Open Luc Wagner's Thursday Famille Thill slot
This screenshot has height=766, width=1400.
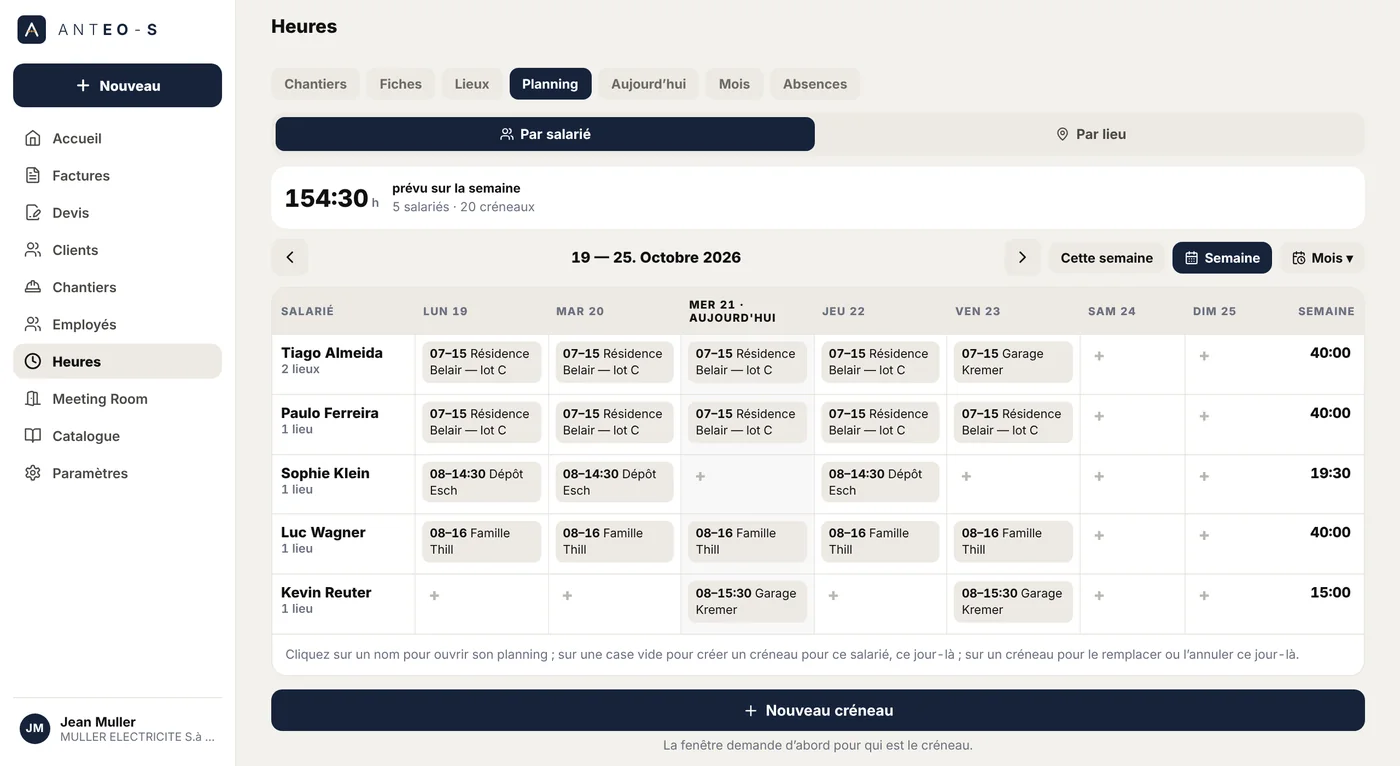tap(881, 541)
